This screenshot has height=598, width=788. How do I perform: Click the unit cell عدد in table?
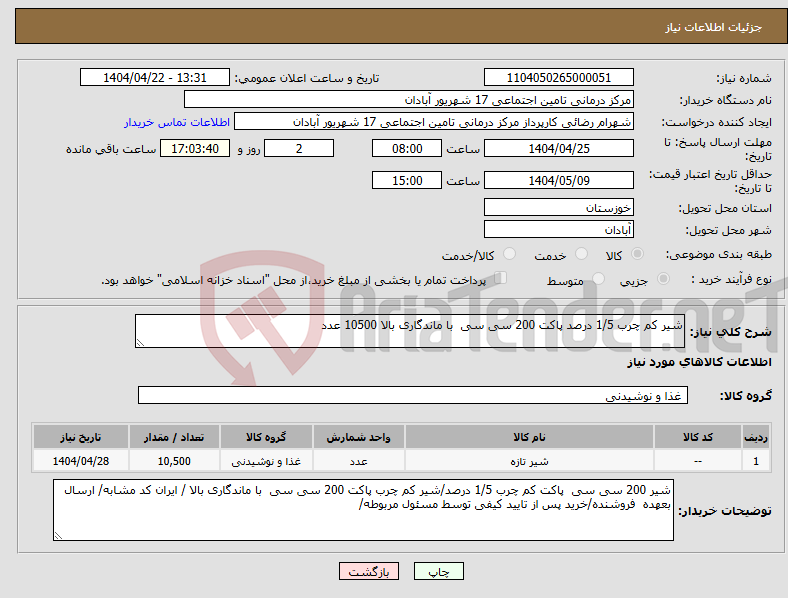coord(359,461)
